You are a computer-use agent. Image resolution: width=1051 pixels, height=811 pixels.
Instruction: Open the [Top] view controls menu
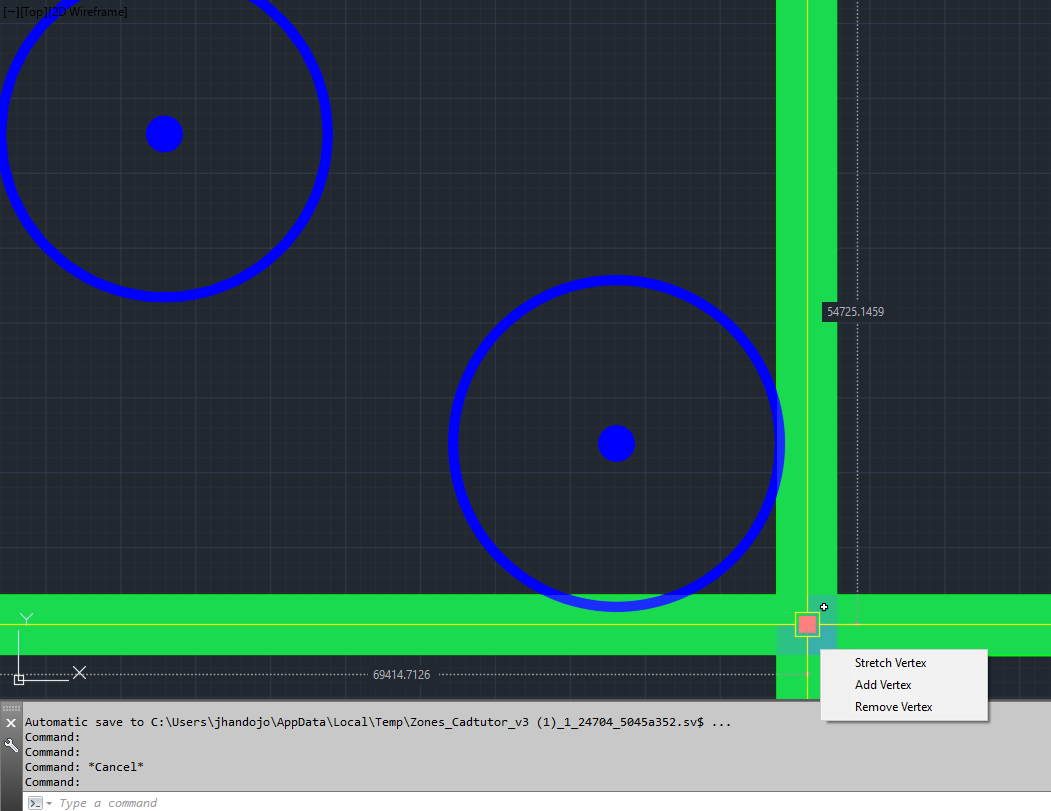34,12
